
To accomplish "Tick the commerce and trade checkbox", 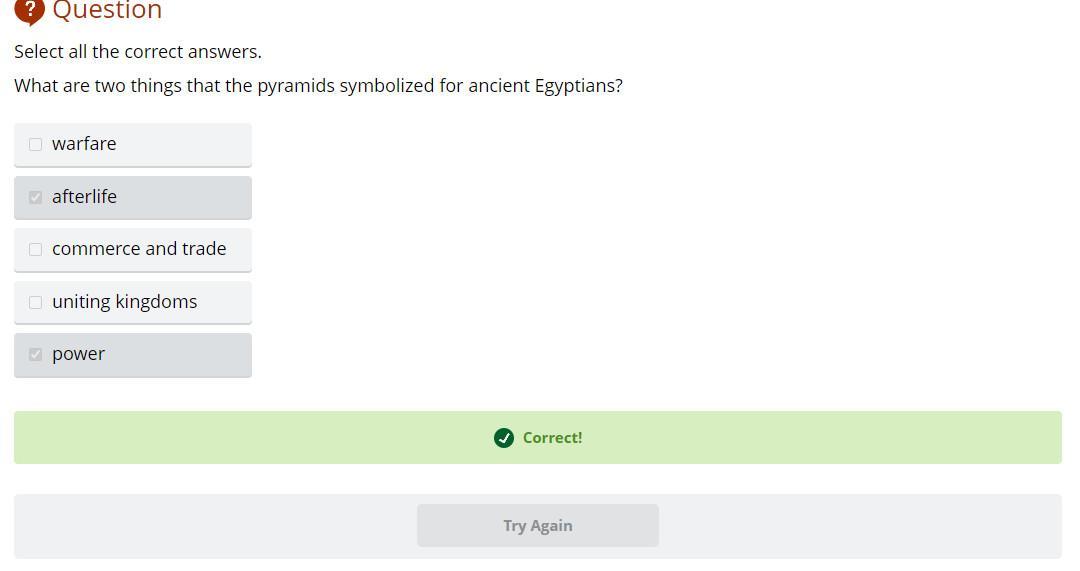I will click(36, 249).
